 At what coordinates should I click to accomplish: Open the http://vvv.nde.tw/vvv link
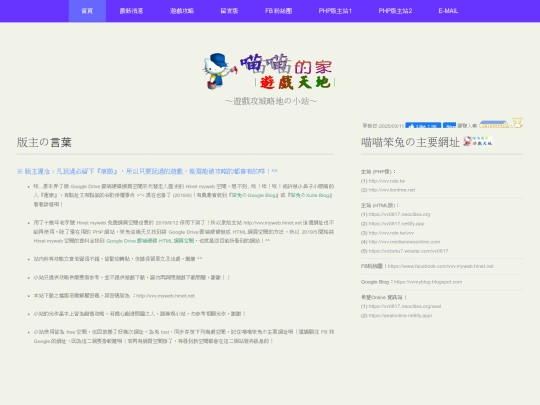[x=391, y=233]
